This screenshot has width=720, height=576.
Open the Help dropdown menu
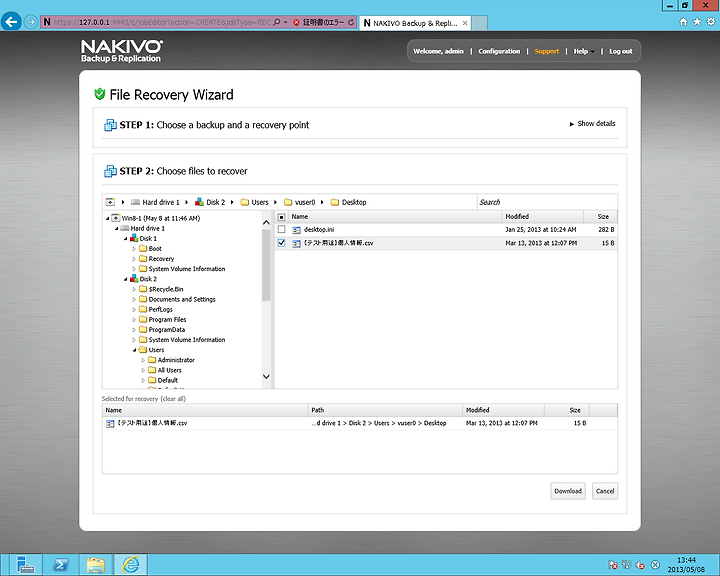[583, 51]
